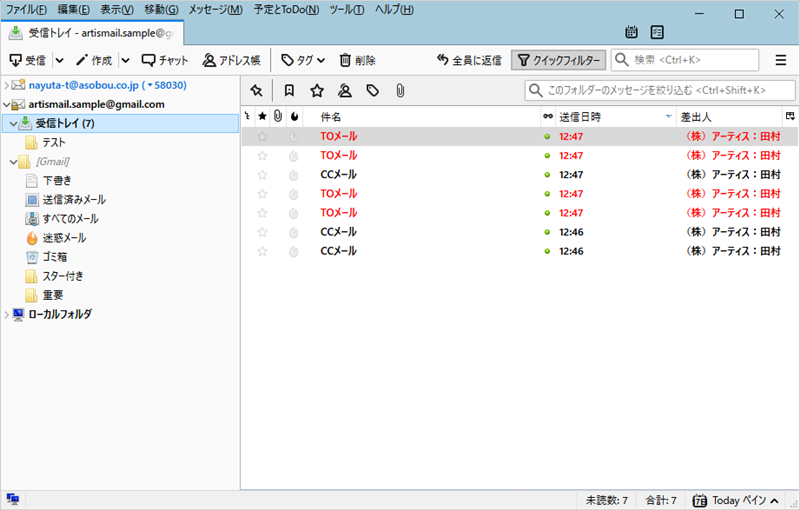Sort by the star column header

tap(262, 117)
